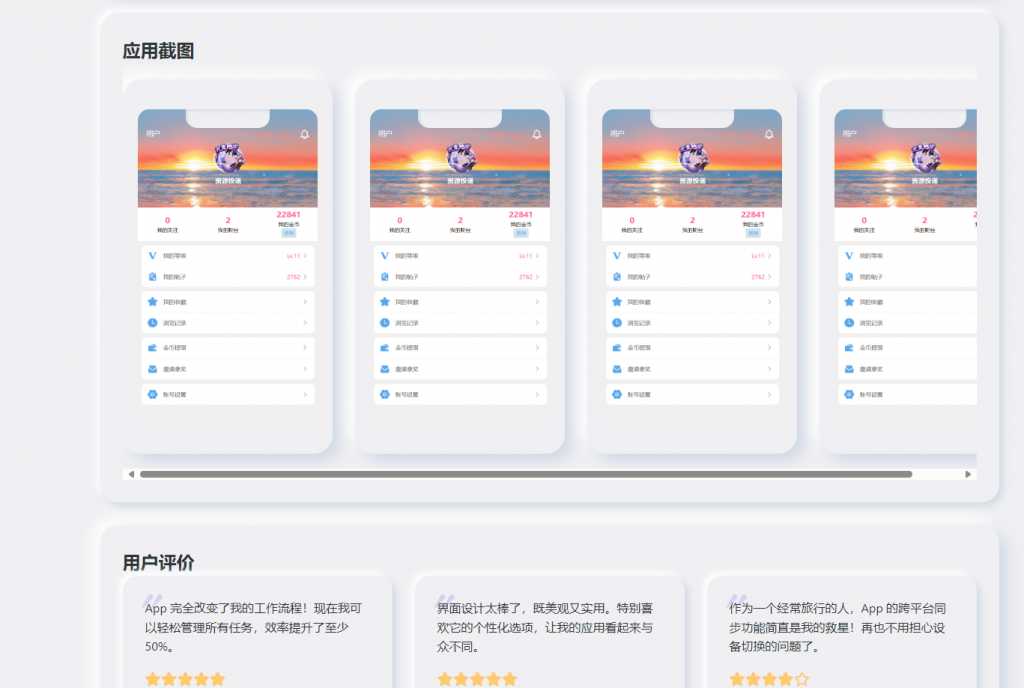Image resolution: width=1024 pixels, height=688 pixels.
Task: Tap the wallet icon for 金币提现
Action: coord(150,348)
